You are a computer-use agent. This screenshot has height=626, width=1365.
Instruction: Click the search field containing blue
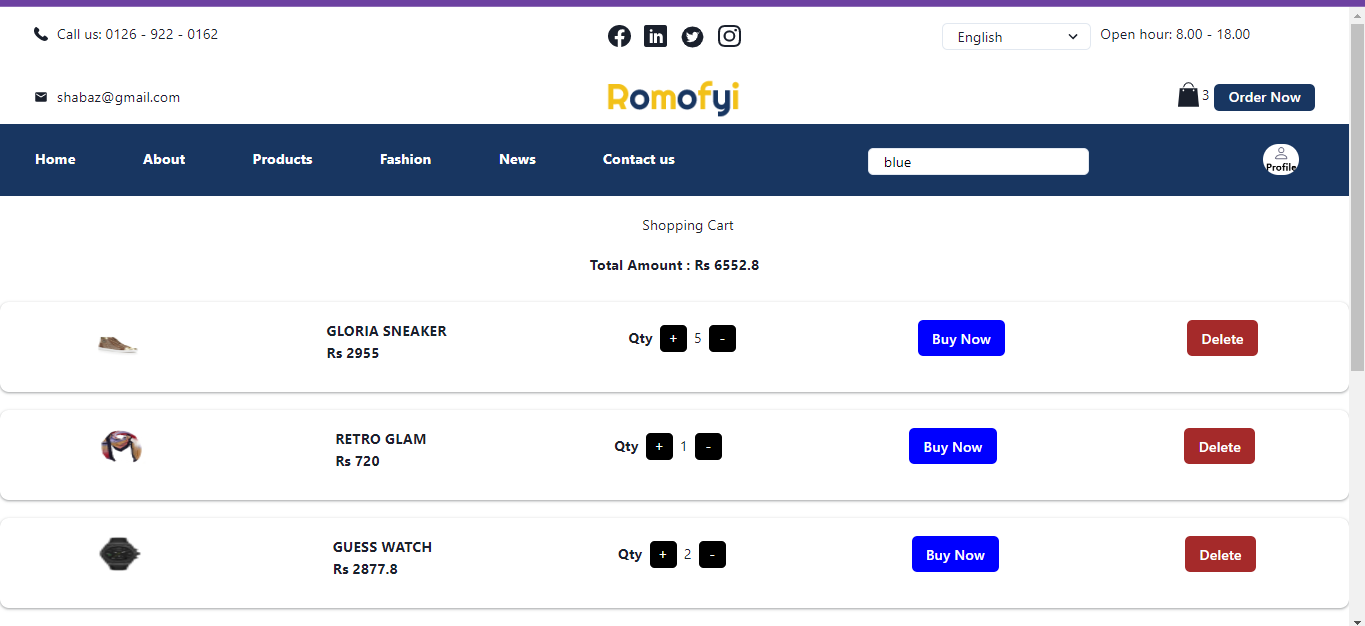pos(978,162)
